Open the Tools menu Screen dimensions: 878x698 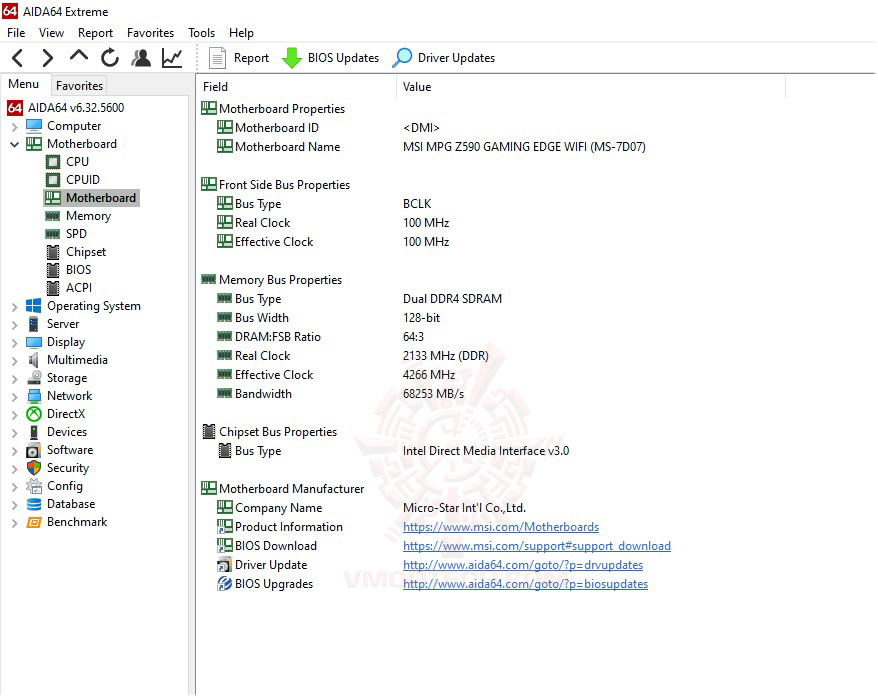click(x=202, y=33)
